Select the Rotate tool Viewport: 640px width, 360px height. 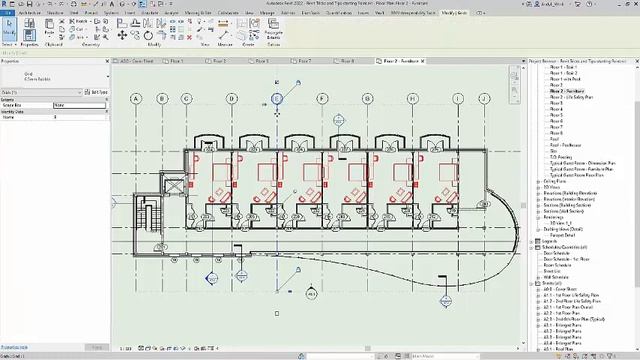tap(148, 36)
